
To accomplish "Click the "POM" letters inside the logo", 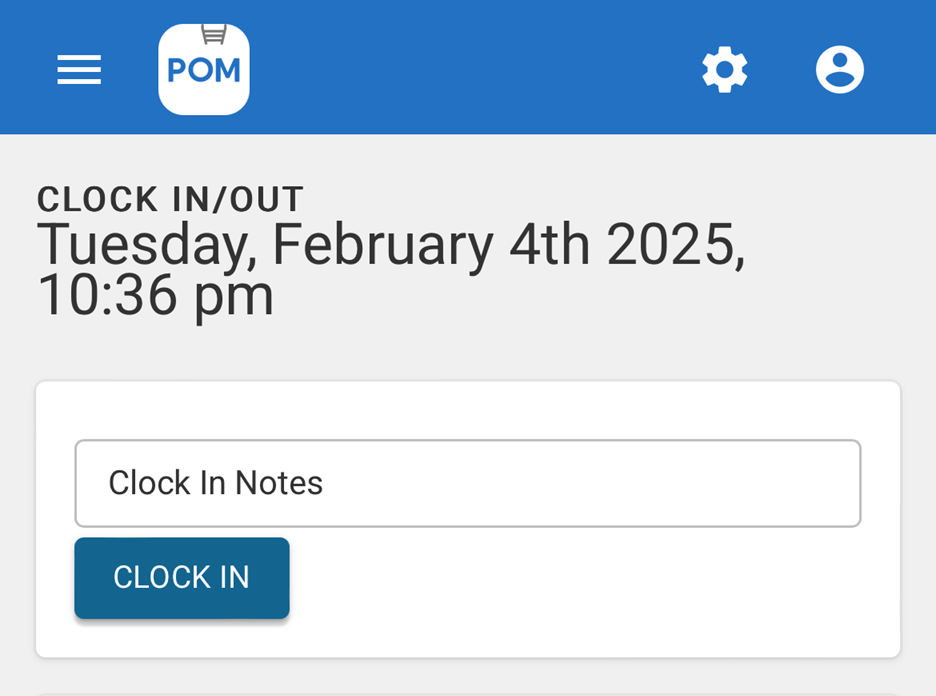I will (x=204, y=72).
